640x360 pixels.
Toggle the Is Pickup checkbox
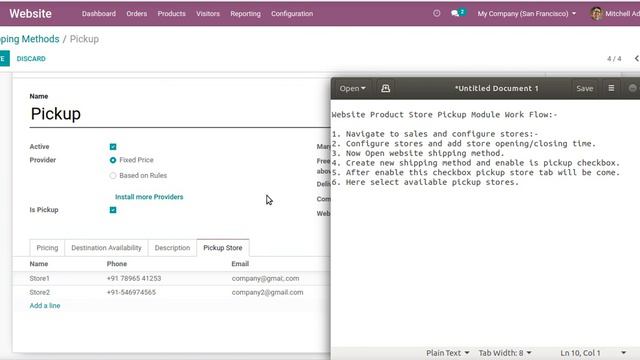point(113,210)
